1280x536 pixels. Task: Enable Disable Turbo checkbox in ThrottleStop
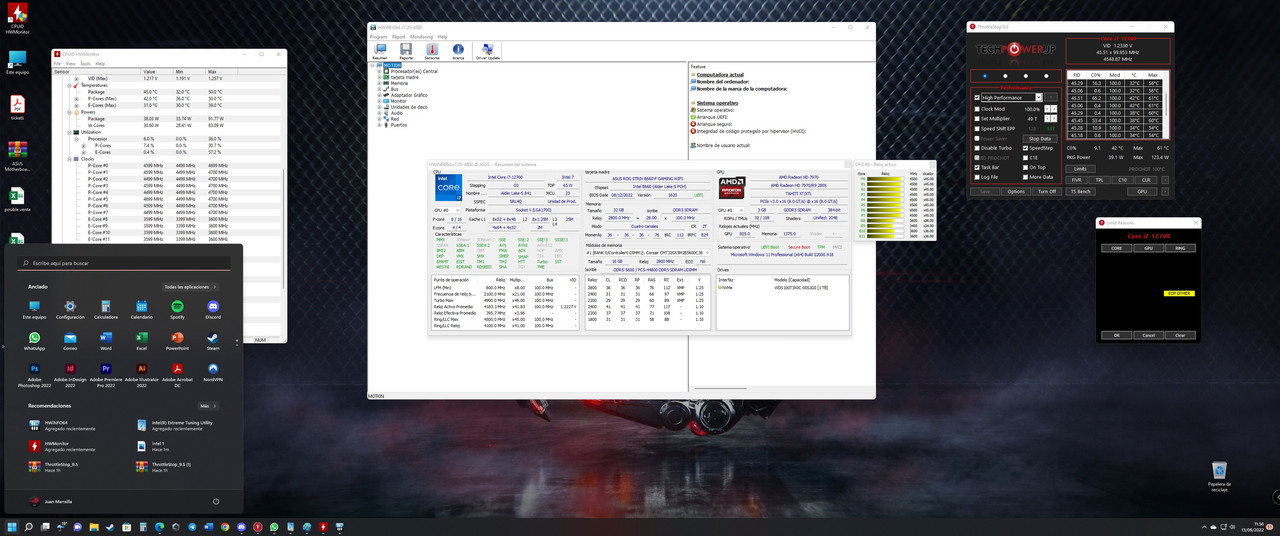point(977,148)
